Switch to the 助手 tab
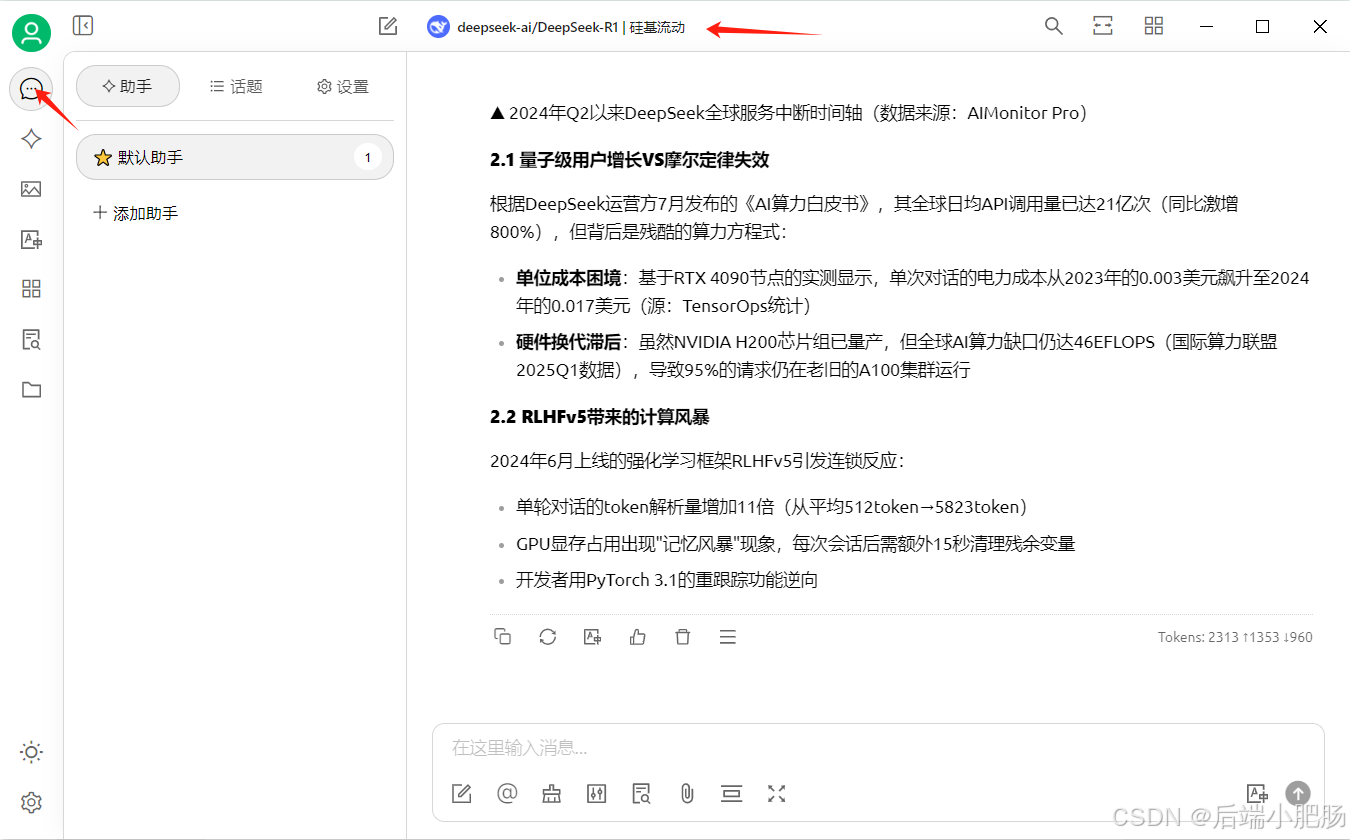Screen dimensions: 1350x840 click(x=128, y=87)
